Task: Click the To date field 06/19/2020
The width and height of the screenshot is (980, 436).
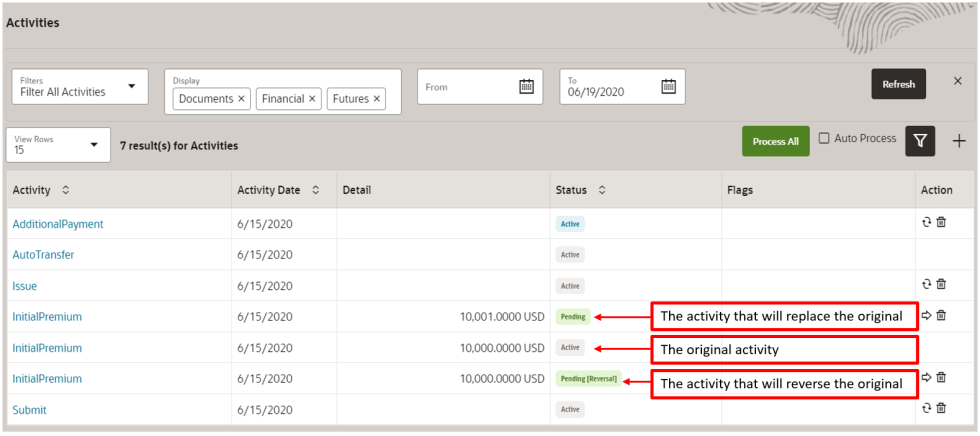Action: point(622,86)
